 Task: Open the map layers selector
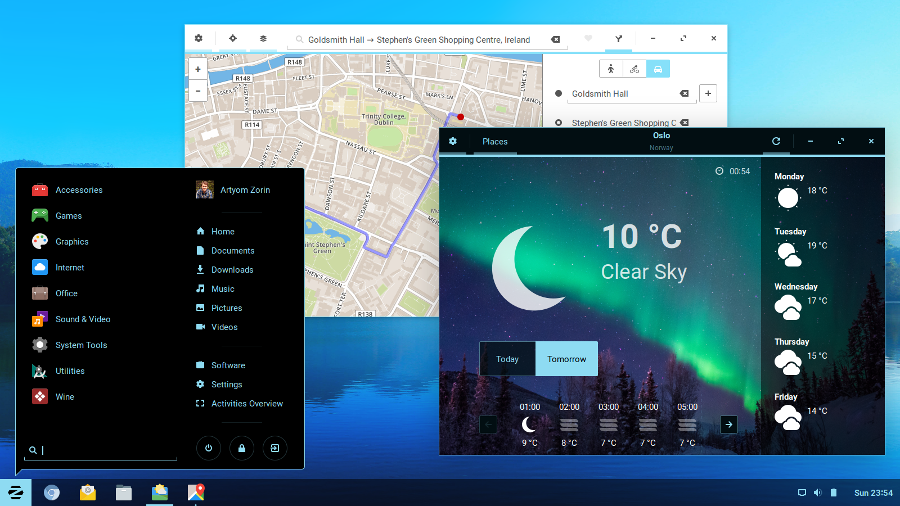coord(263,38)
